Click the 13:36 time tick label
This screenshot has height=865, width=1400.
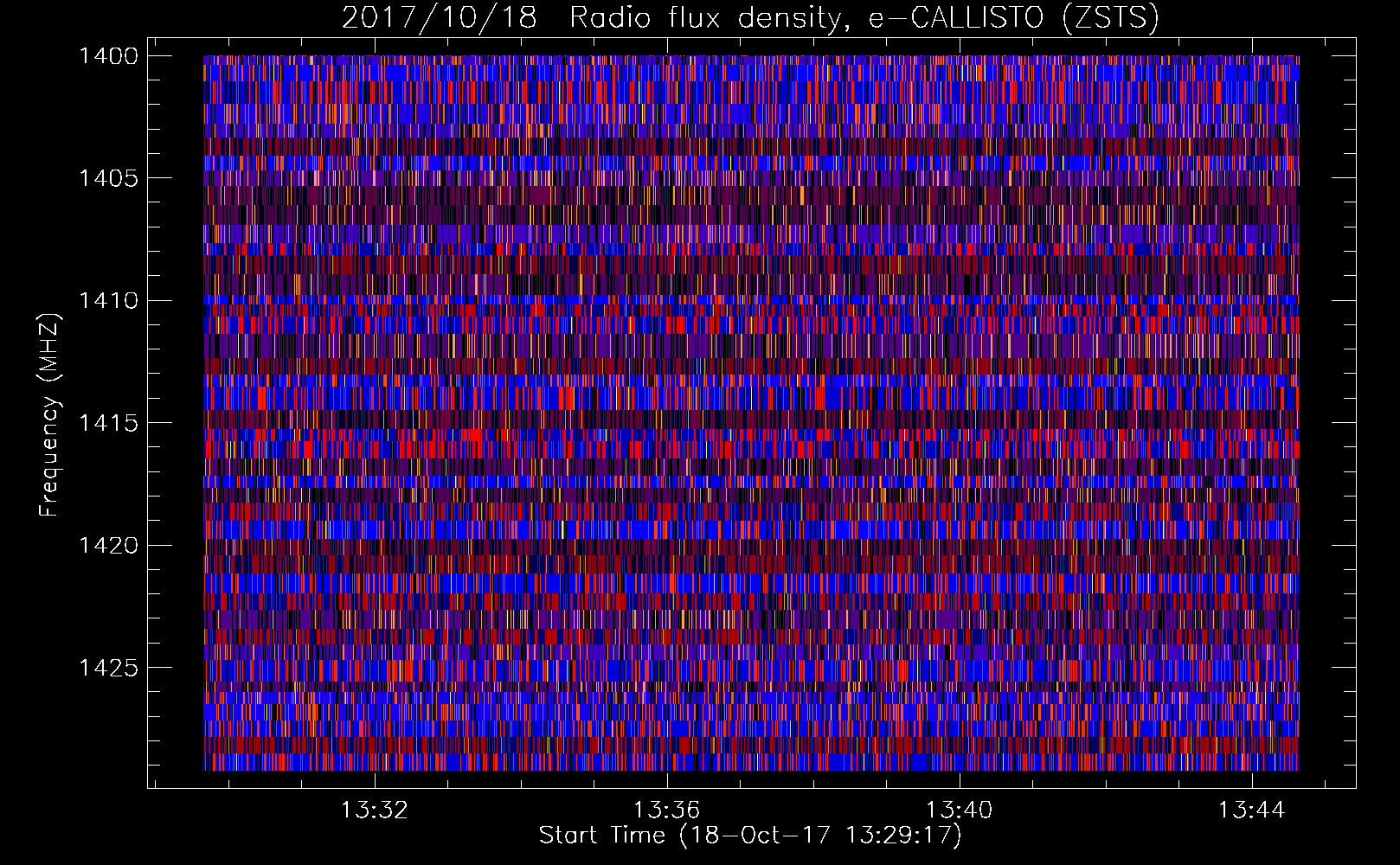tap(666, 811)
